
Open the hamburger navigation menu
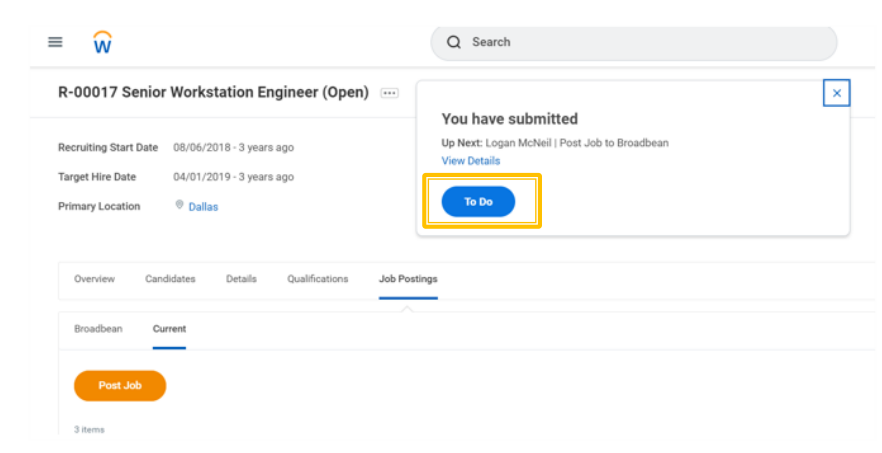click(x=55, y=42)
